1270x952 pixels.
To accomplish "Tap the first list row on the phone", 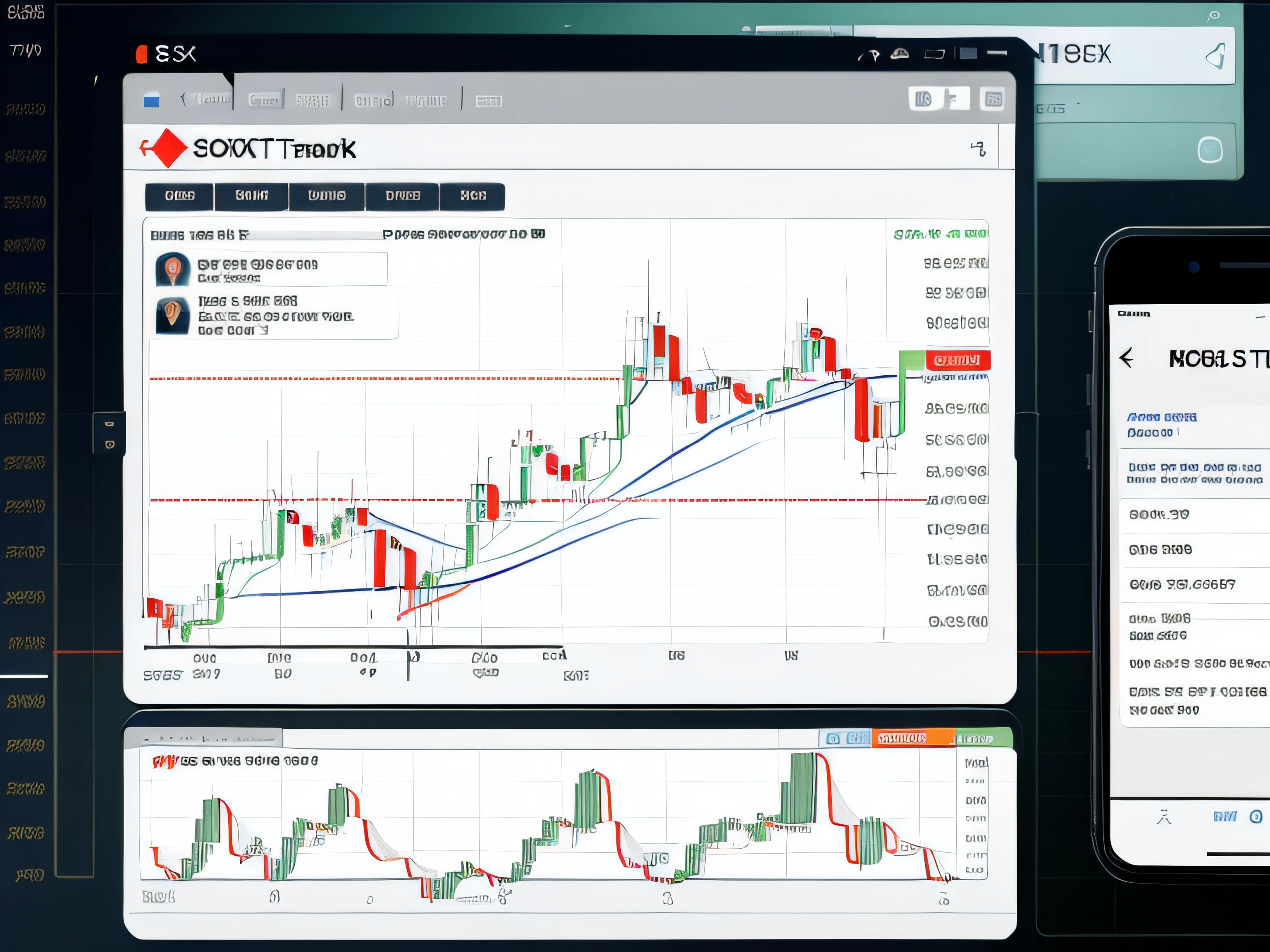I will (x=1194, y=515).
